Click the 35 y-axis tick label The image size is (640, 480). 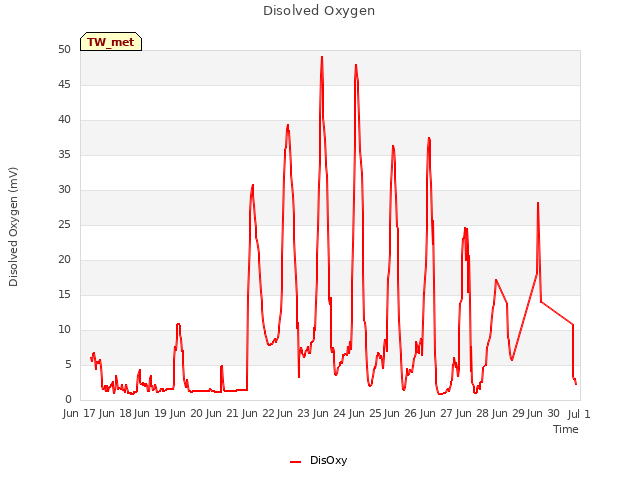coord(64,154)
